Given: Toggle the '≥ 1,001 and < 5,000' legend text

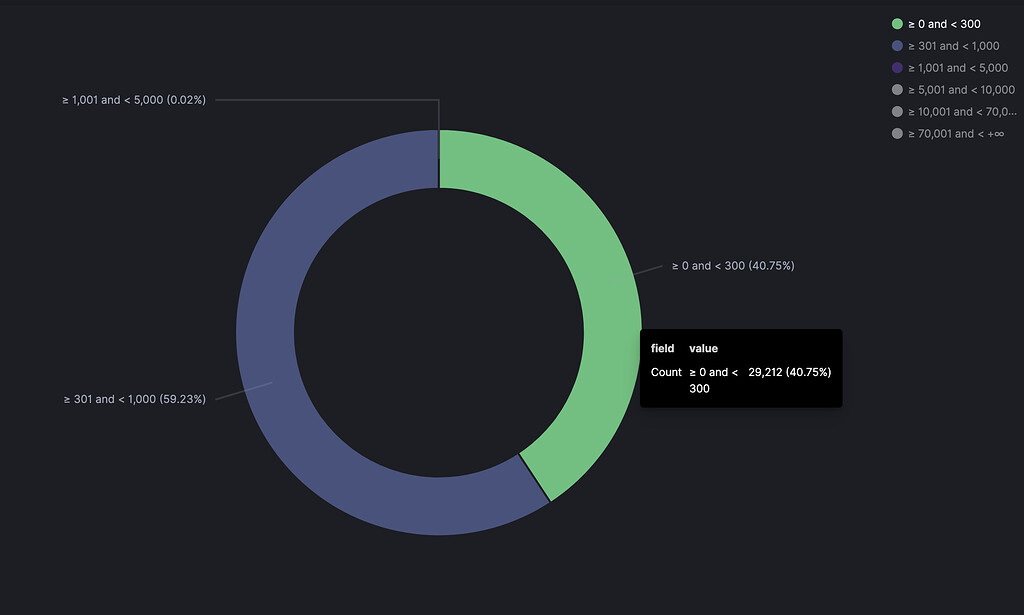Looking at the screenshot, I should [958, 68].
